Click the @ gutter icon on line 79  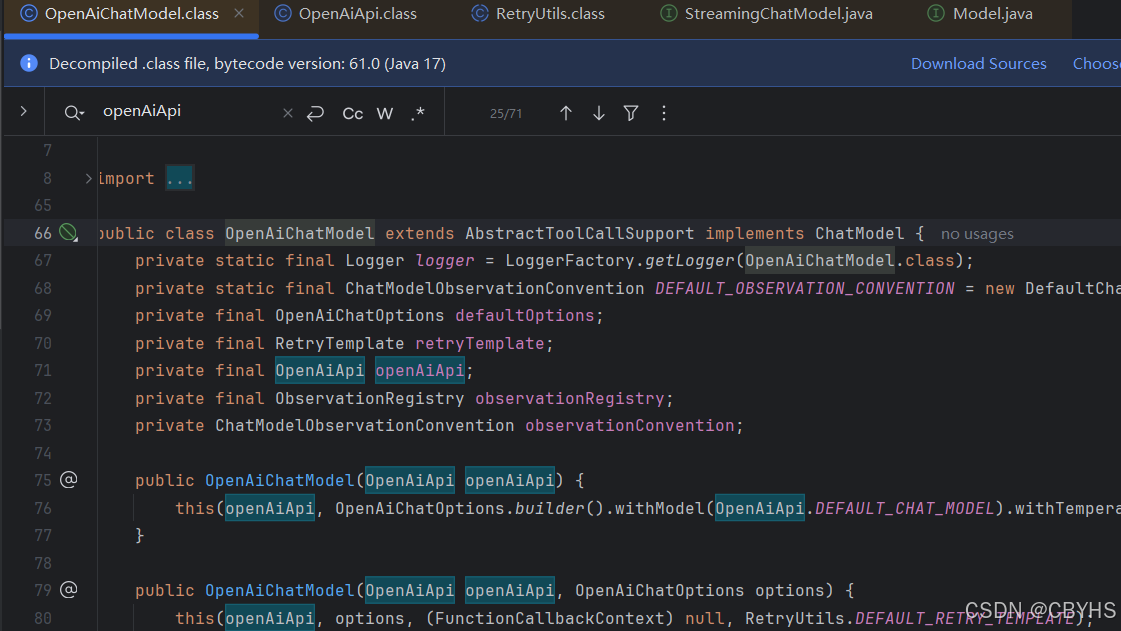[x=69, y=590]
